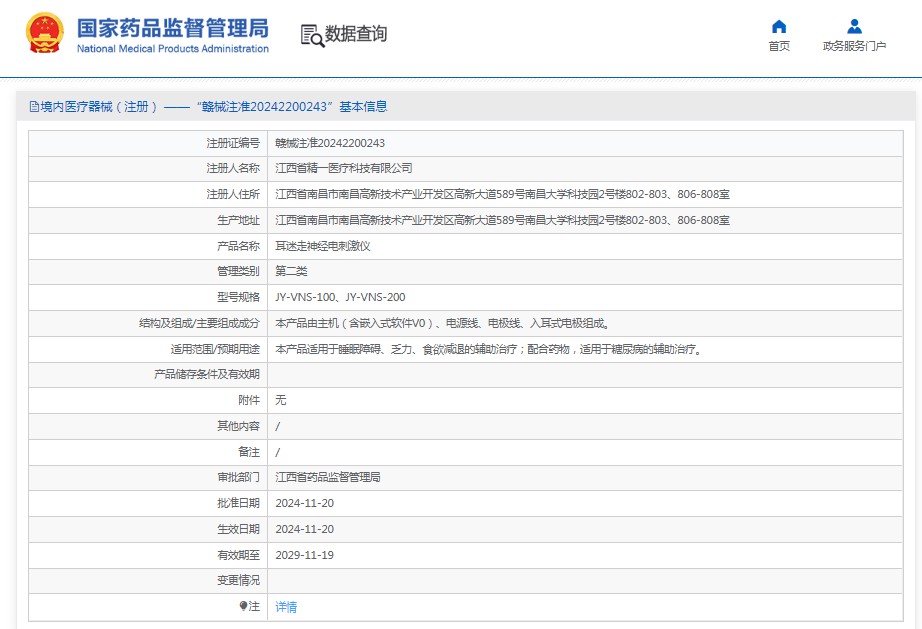Click the 有效期至 date 2029-11-19
Screen dimensions: 922x629
point(304,555)
